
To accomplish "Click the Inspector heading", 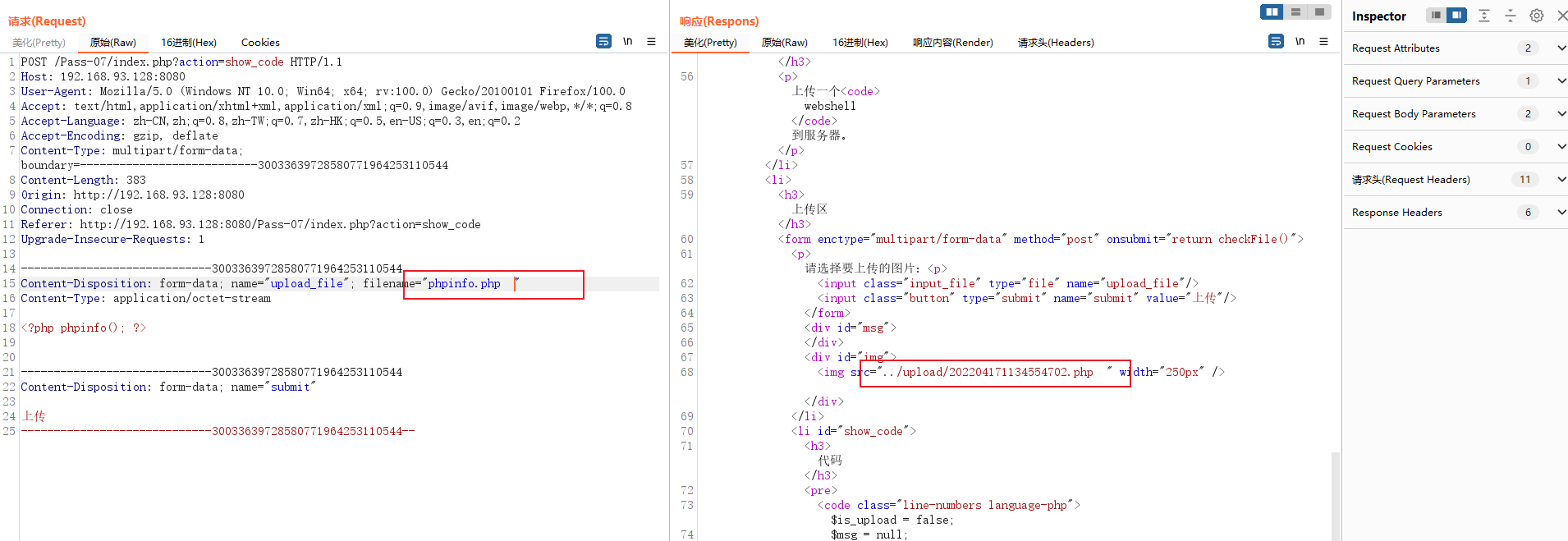I will [1379, 16].
